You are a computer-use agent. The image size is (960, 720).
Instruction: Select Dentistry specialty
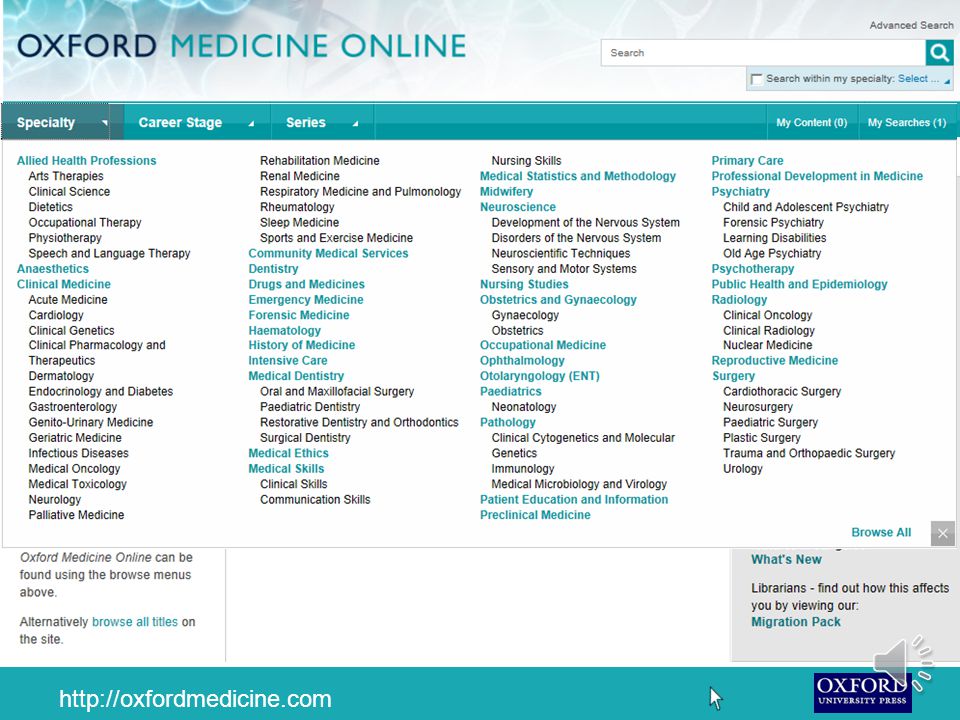[273, 268]
